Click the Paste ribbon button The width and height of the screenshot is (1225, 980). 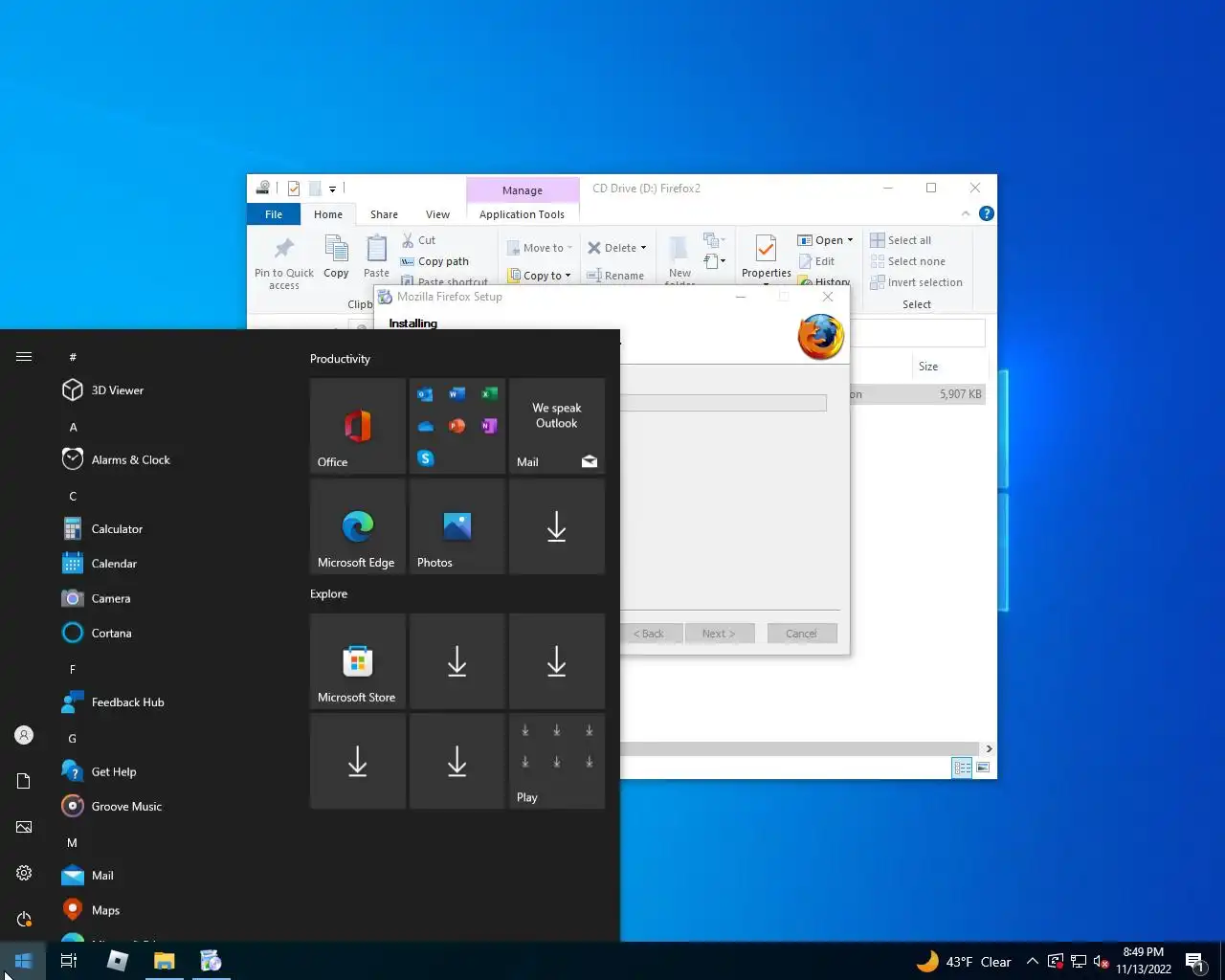click(x=376, y=257)
